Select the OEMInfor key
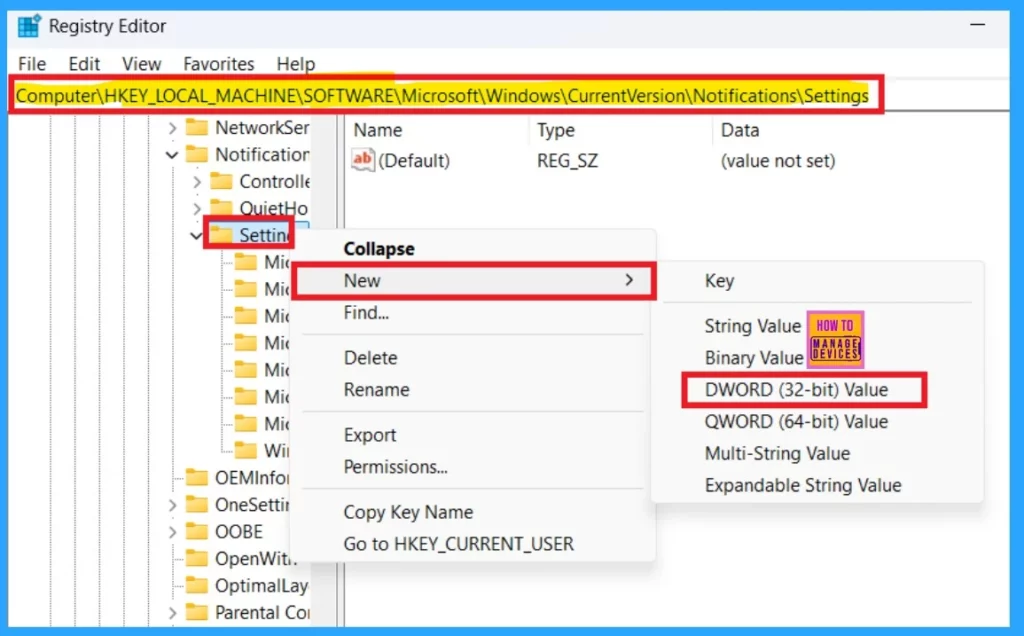The width and height of the screenshot is (1024, 636). [x=252, y=478]
